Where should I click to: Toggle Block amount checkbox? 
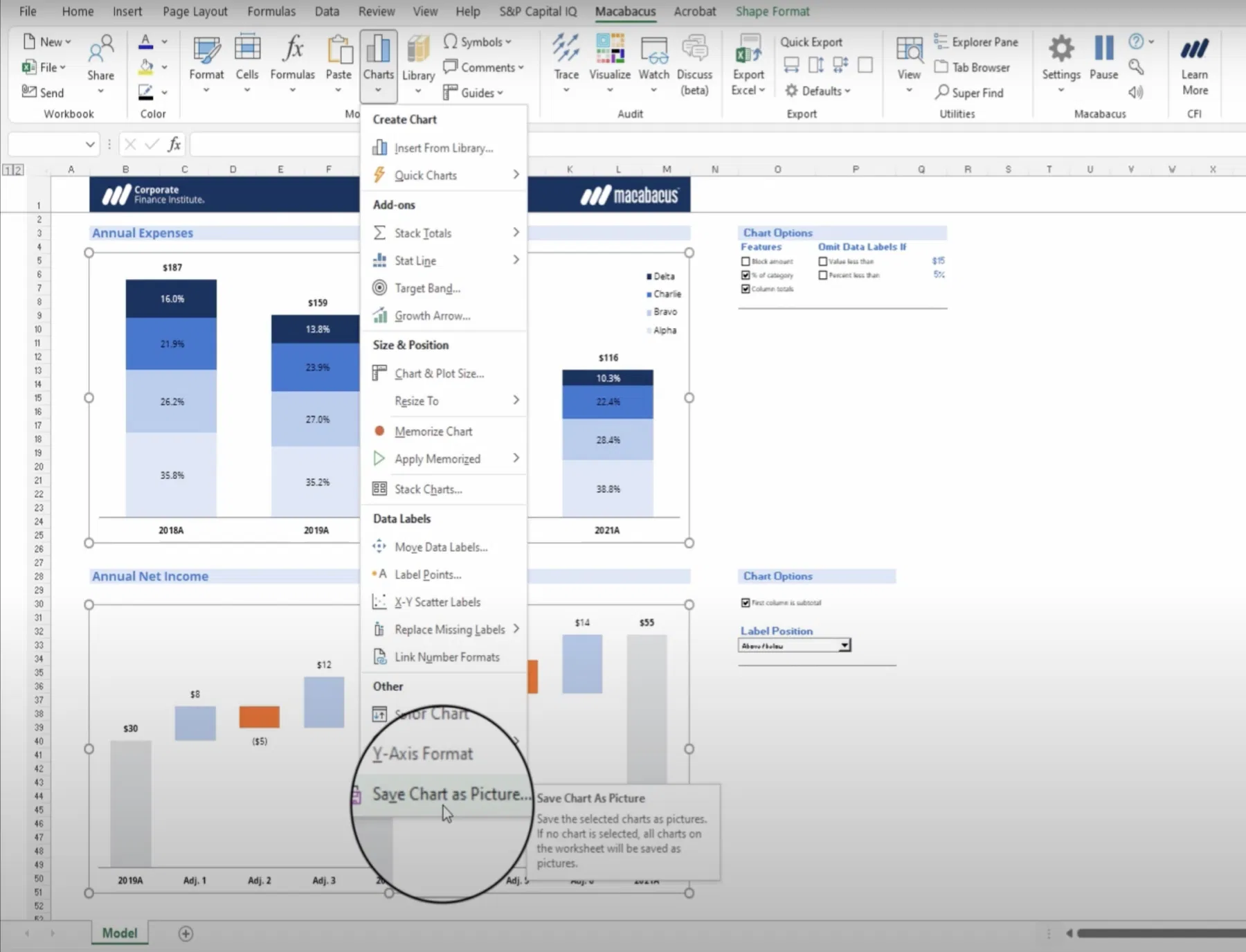[x=746, y=261]
